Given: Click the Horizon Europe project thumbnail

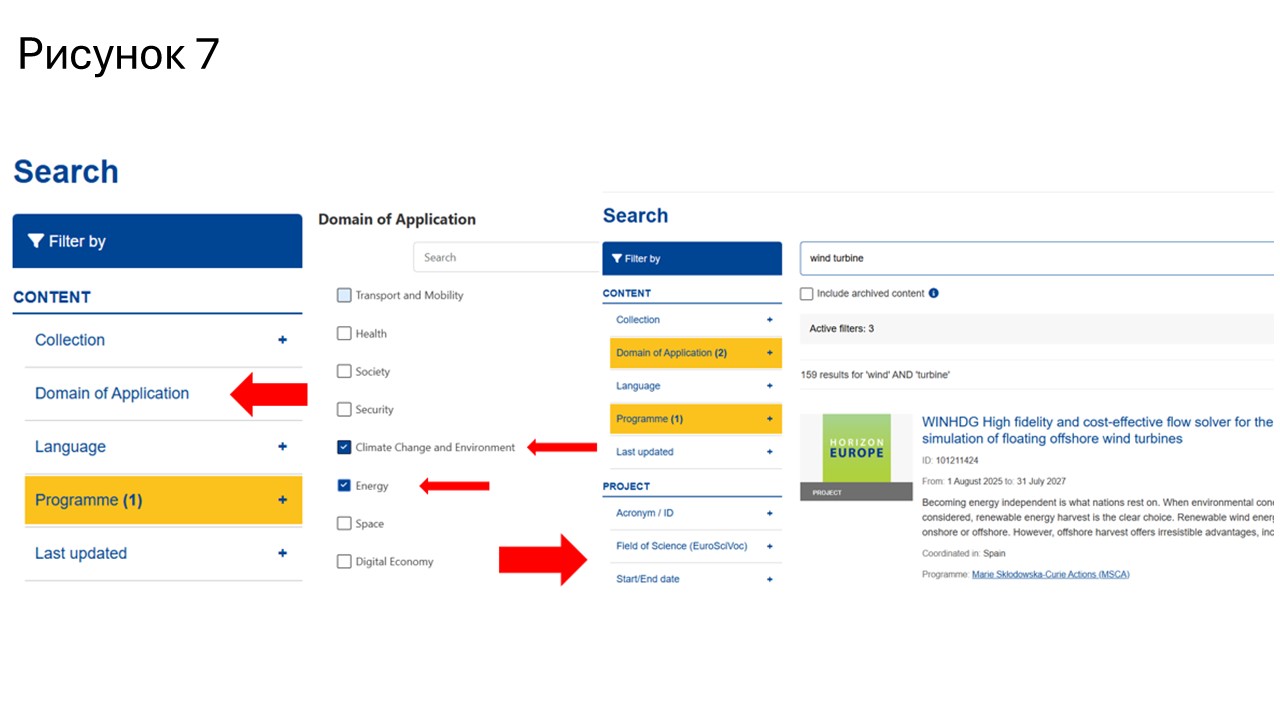Looking at the screenshot, I should point(856,456).
